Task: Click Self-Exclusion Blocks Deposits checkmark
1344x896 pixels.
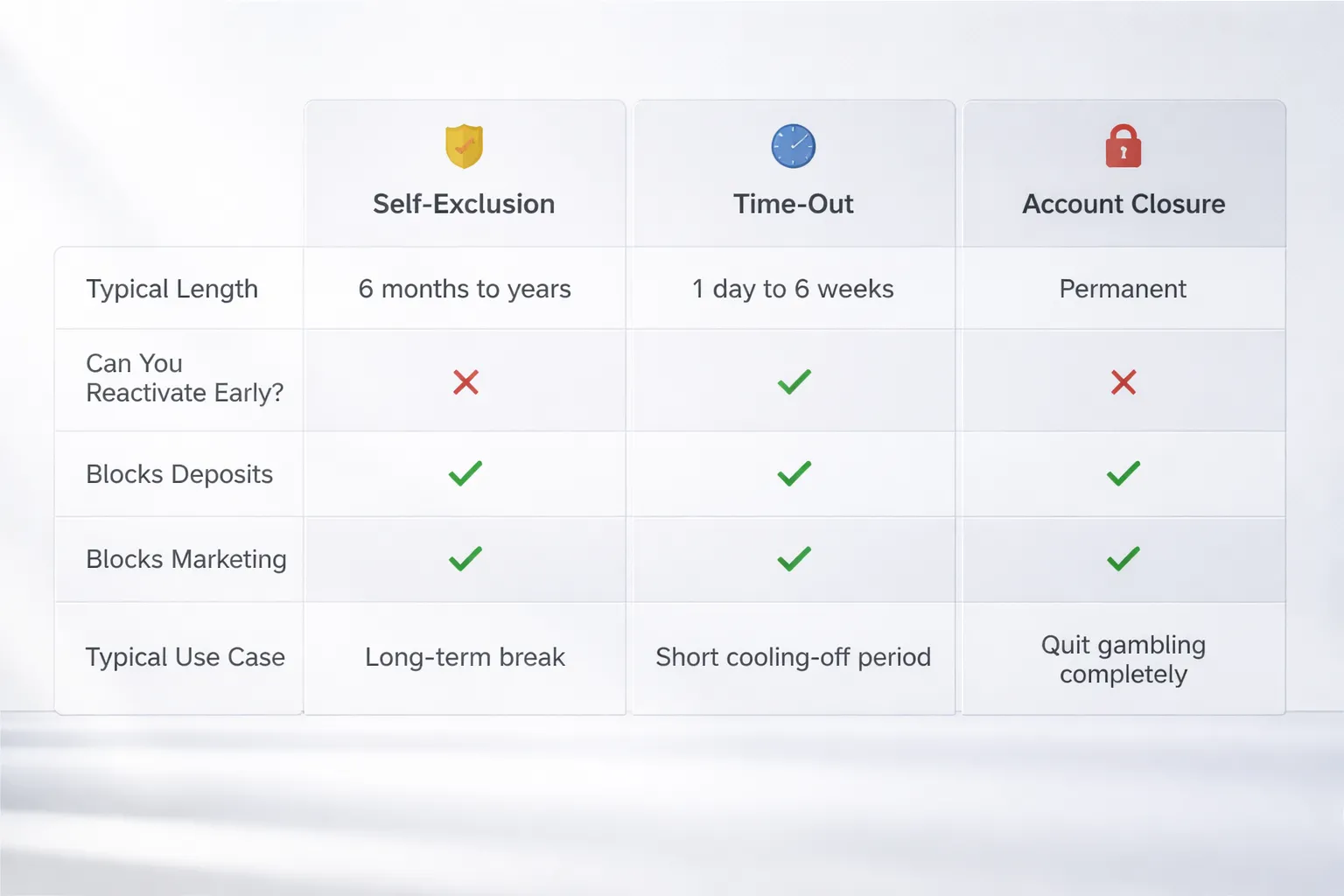Action: click(465, 473)
